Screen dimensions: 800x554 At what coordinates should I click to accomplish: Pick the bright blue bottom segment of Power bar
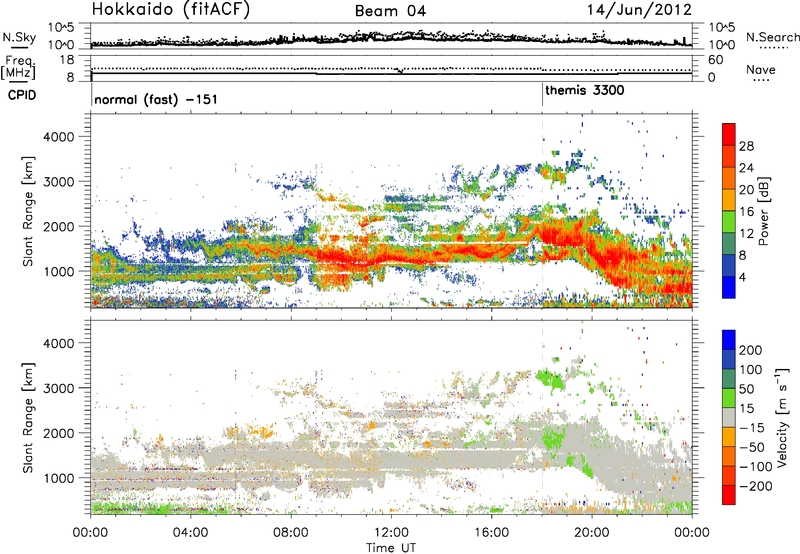(x=729, y=287)
